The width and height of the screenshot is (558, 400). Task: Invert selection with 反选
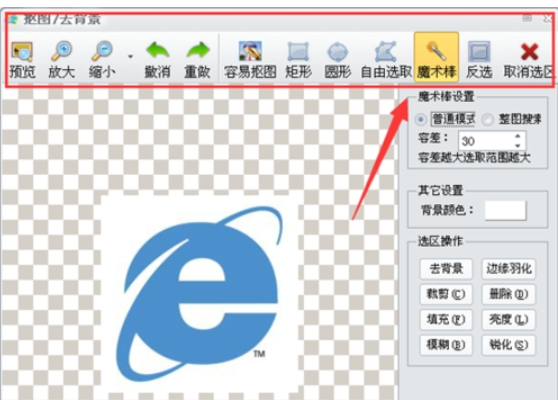click(x=479, y=60)
